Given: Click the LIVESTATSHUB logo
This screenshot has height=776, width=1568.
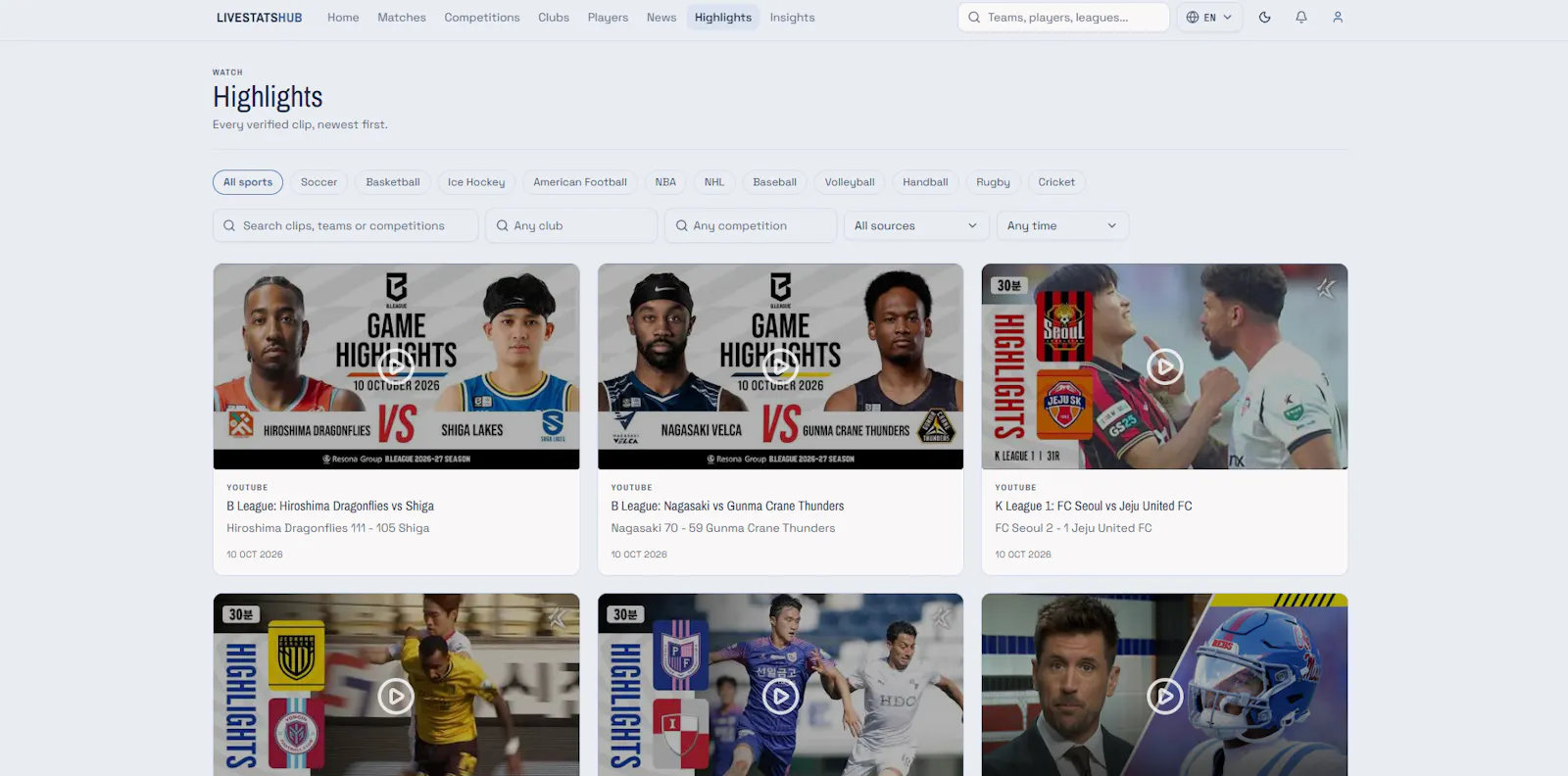Looking at the screenshot, I should point(259,18).
